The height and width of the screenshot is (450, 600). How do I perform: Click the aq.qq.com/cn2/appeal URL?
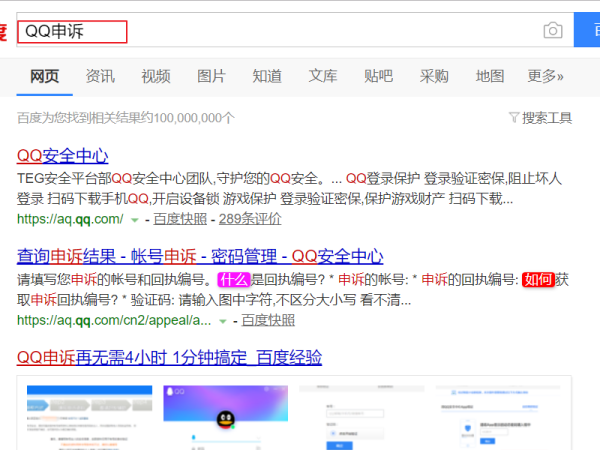(114, 321)
